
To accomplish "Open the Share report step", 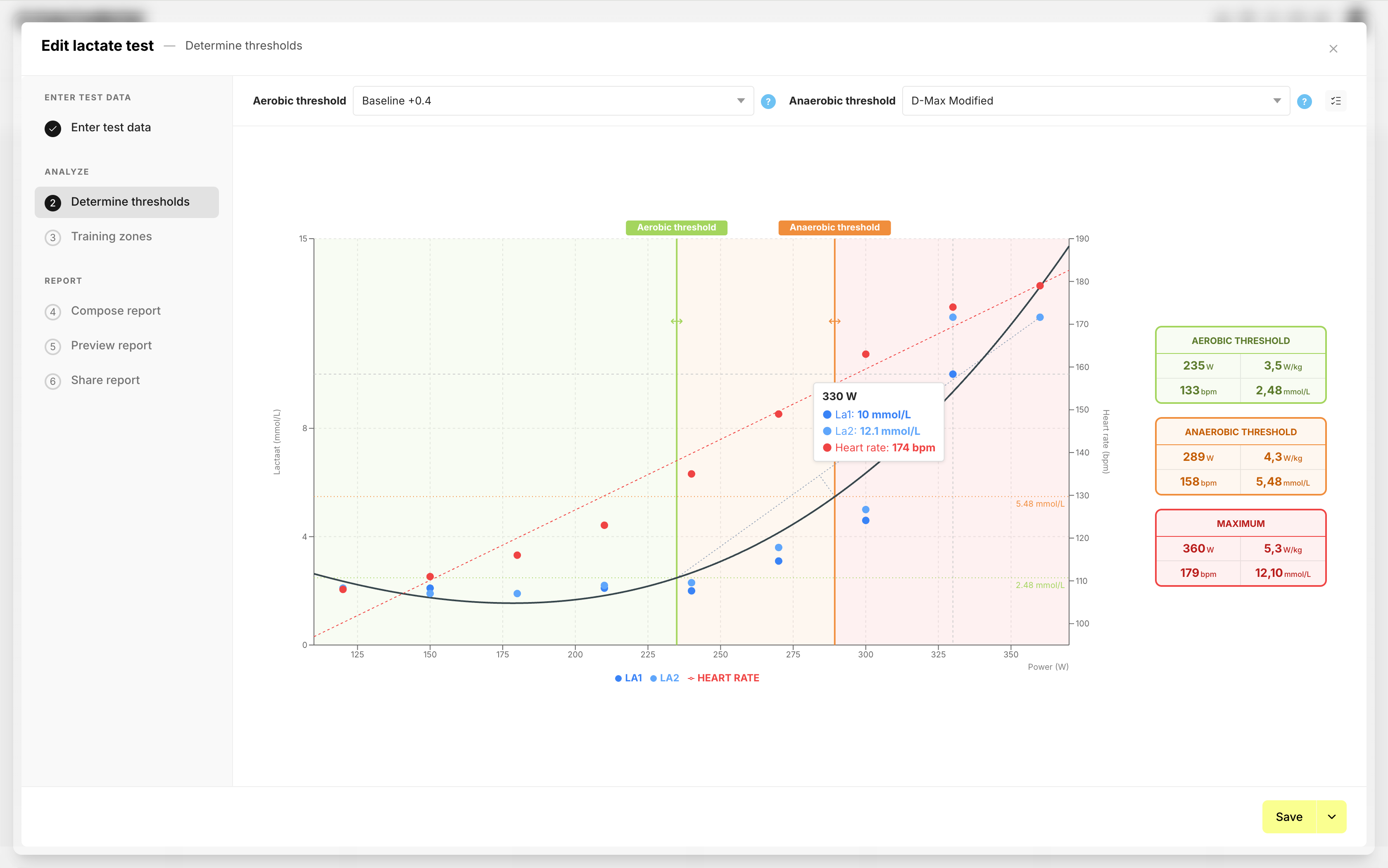I will (x=105, y=380).
